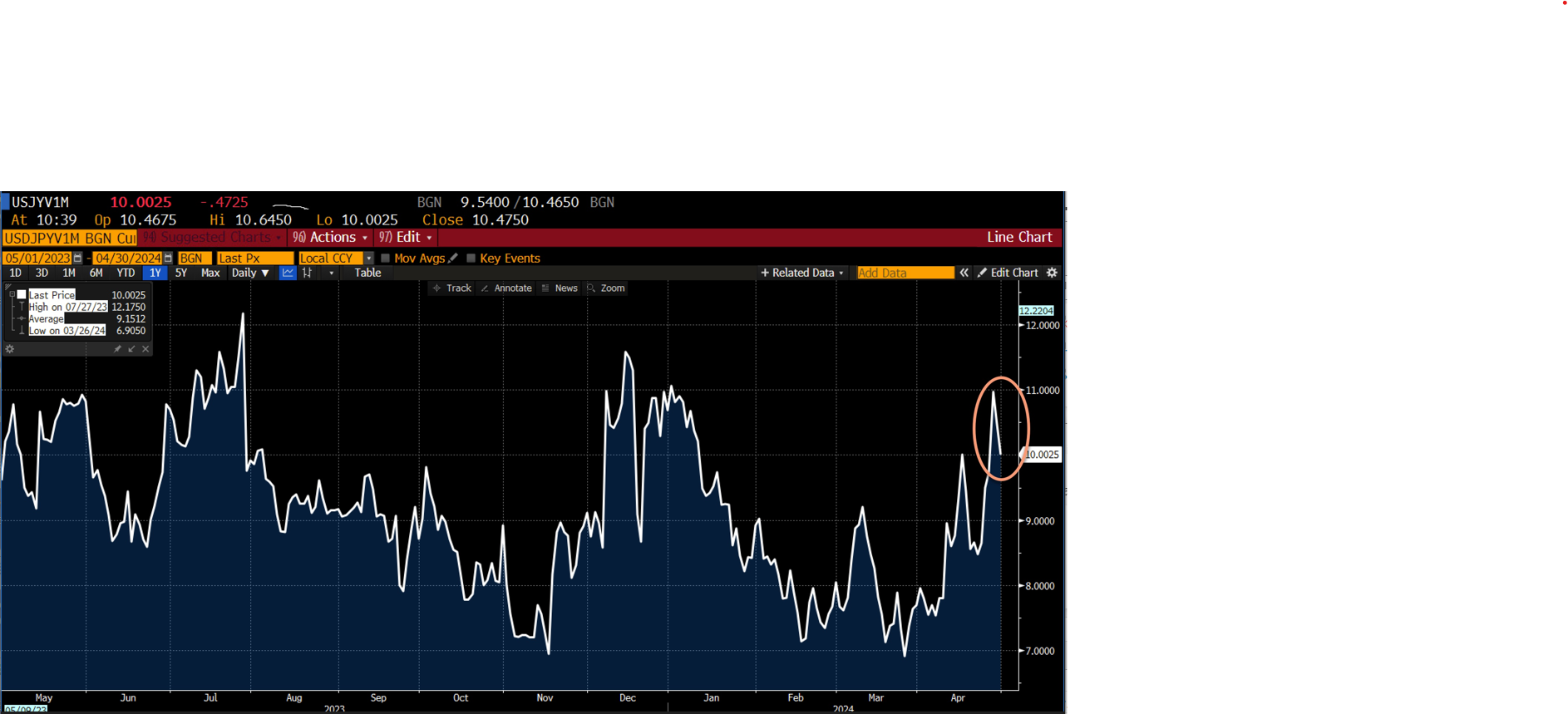Enable the Key Events checkbox
This screenshot has height=714, width=1568.
471,259
